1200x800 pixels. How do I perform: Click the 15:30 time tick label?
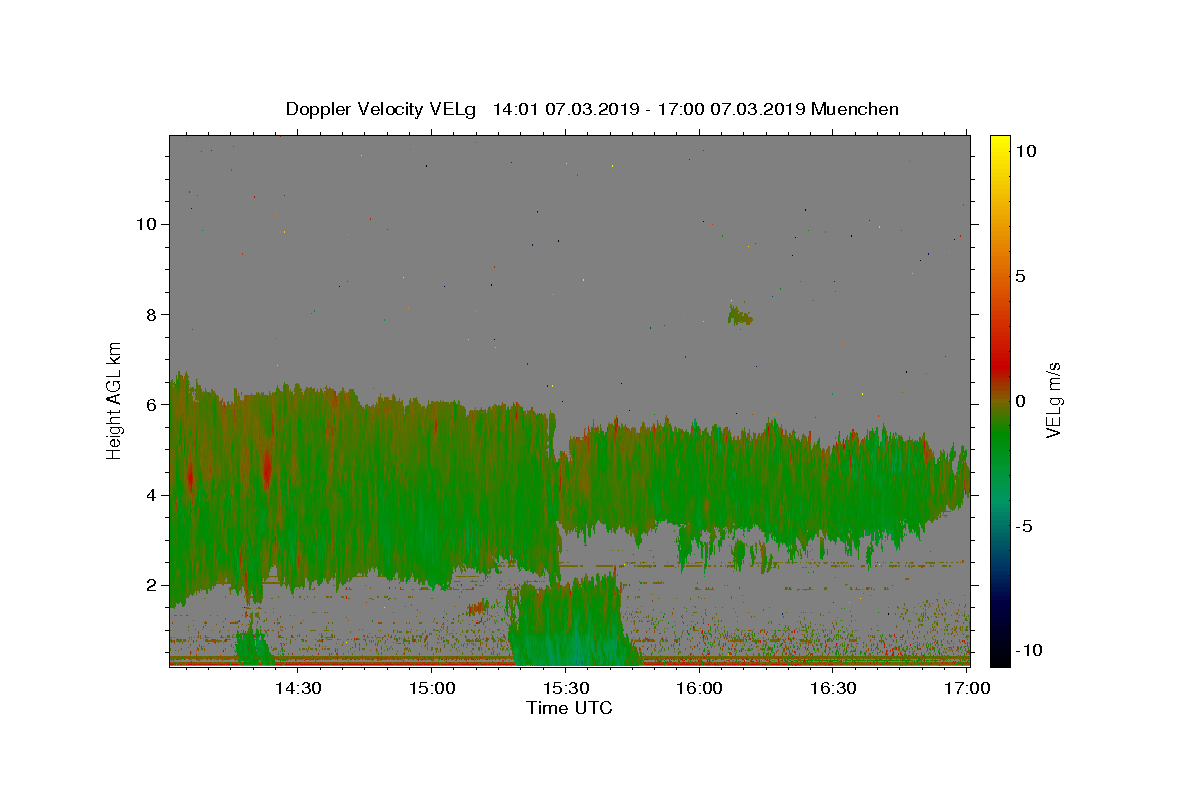(x=566, y=688)
